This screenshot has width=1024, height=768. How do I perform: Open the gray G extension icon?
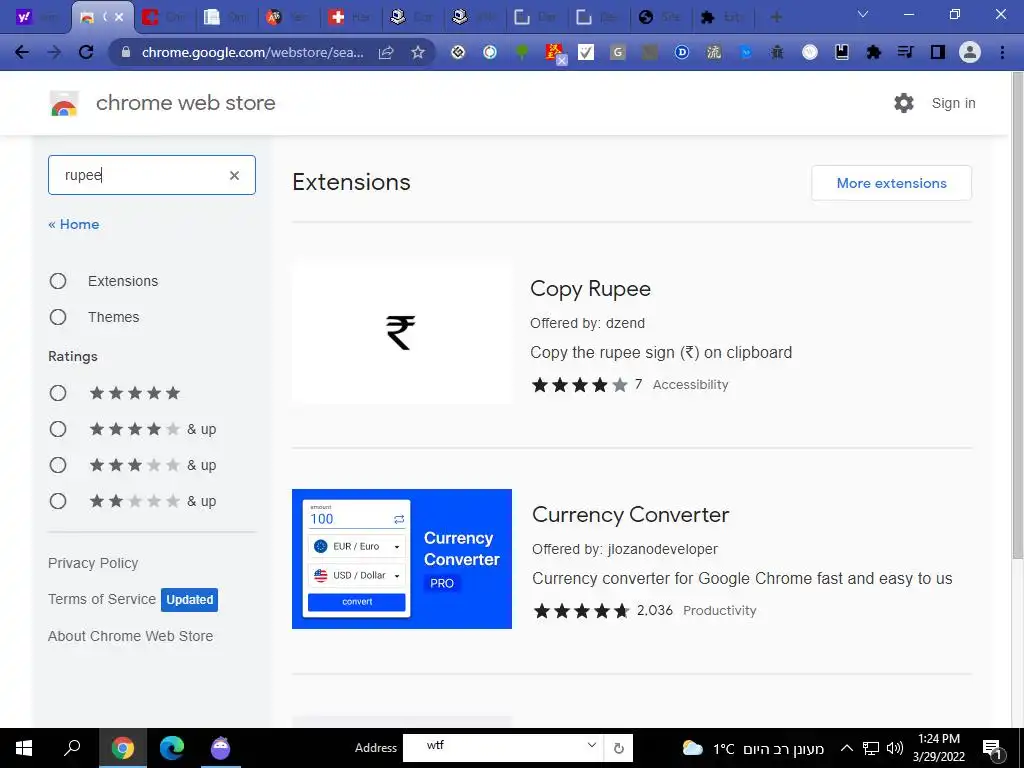point(618,52)
